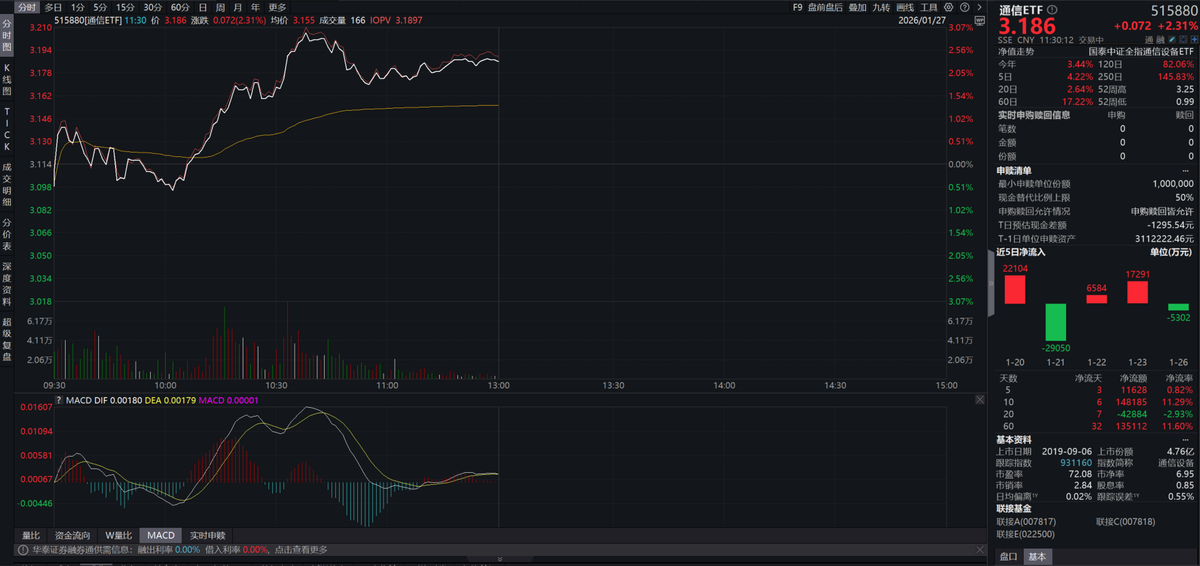Screen dimensions: 1200x566
Task: Click the 1-21 net outflow green bar
Action: 1055,321
